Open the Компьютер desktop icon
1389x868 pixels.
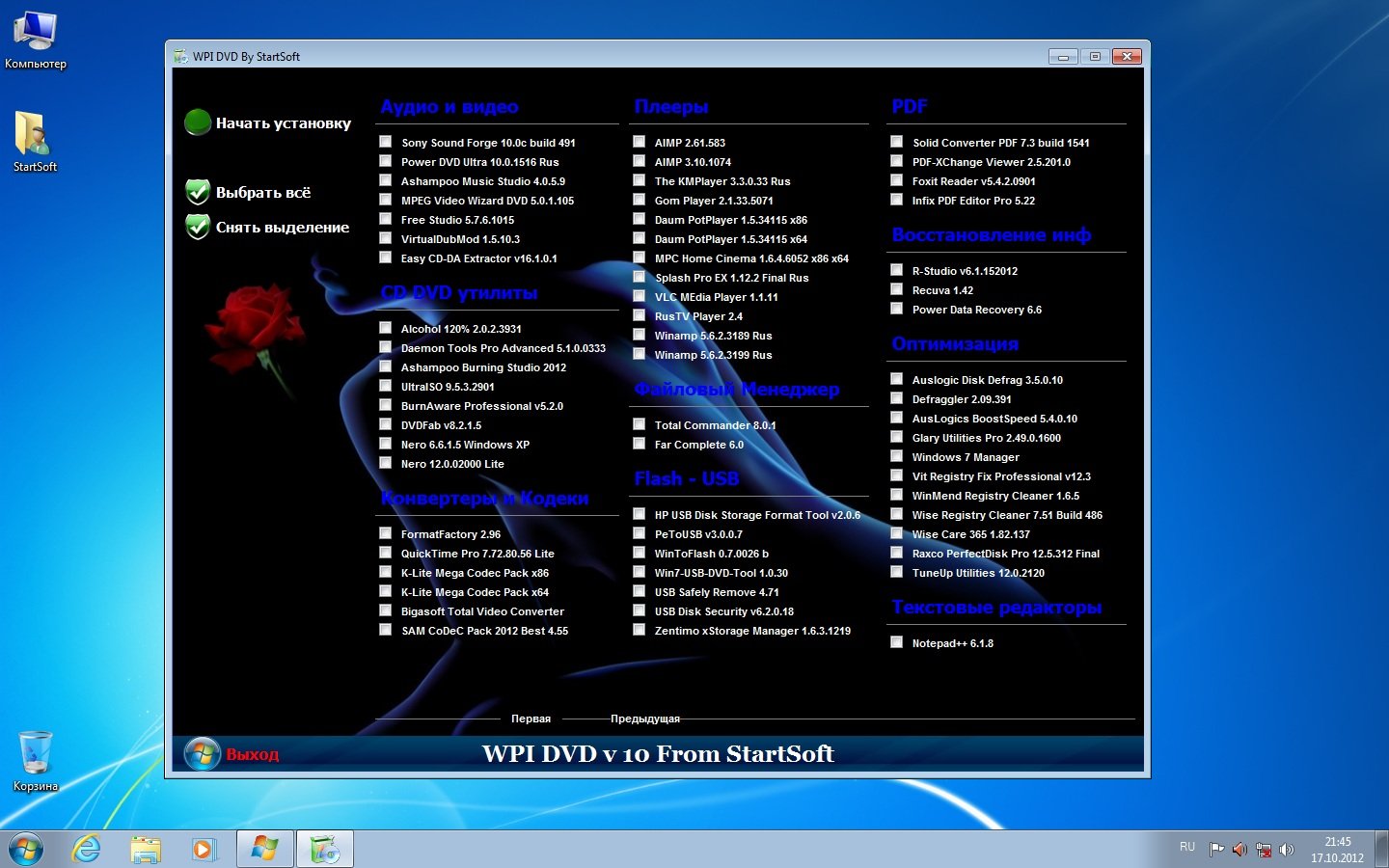pyautogui.click(x=35, y=41)
